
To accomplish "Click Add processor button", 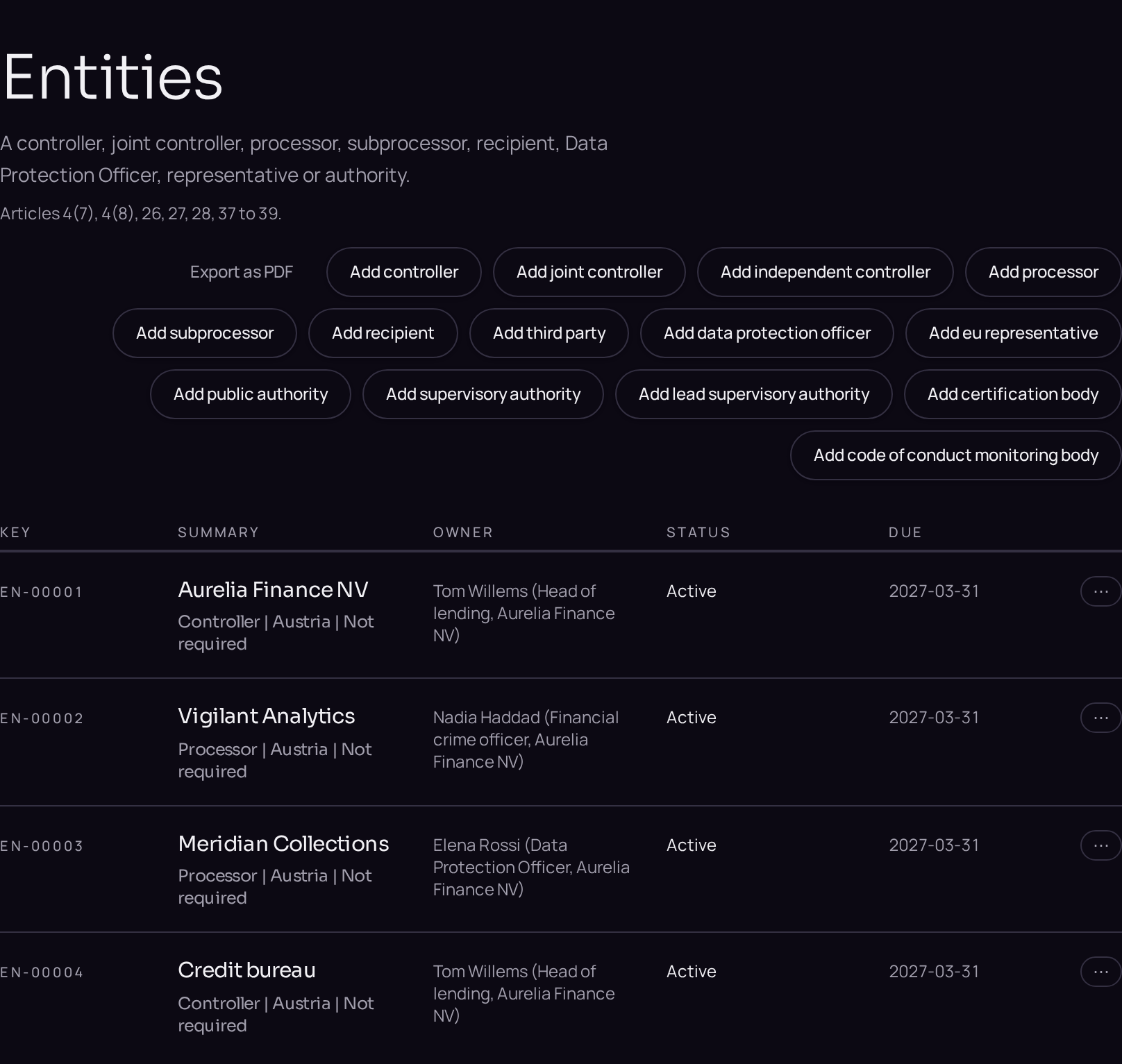I will tap(1044, 272).
